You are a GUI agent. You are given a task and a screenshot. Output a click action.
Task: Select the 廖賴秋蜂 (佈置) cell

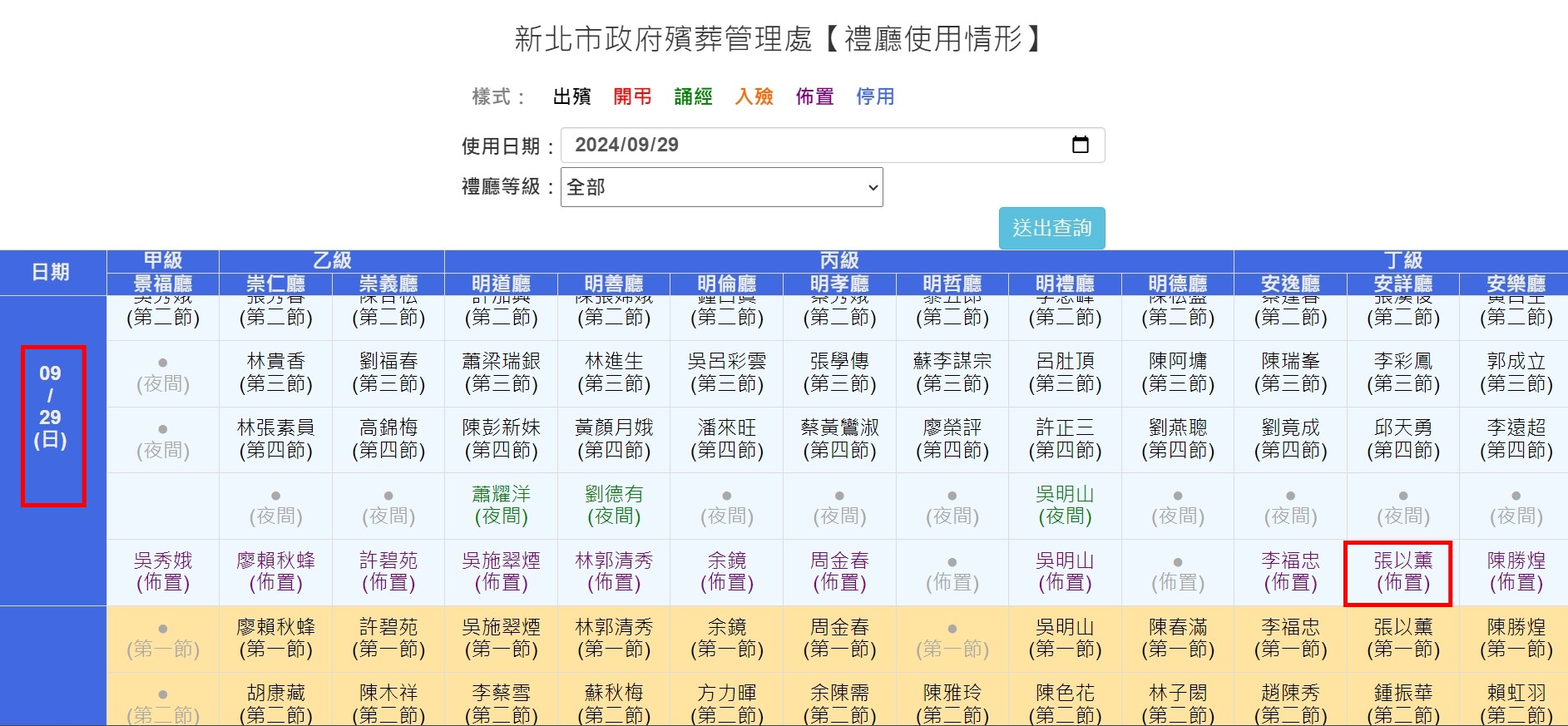275,572
